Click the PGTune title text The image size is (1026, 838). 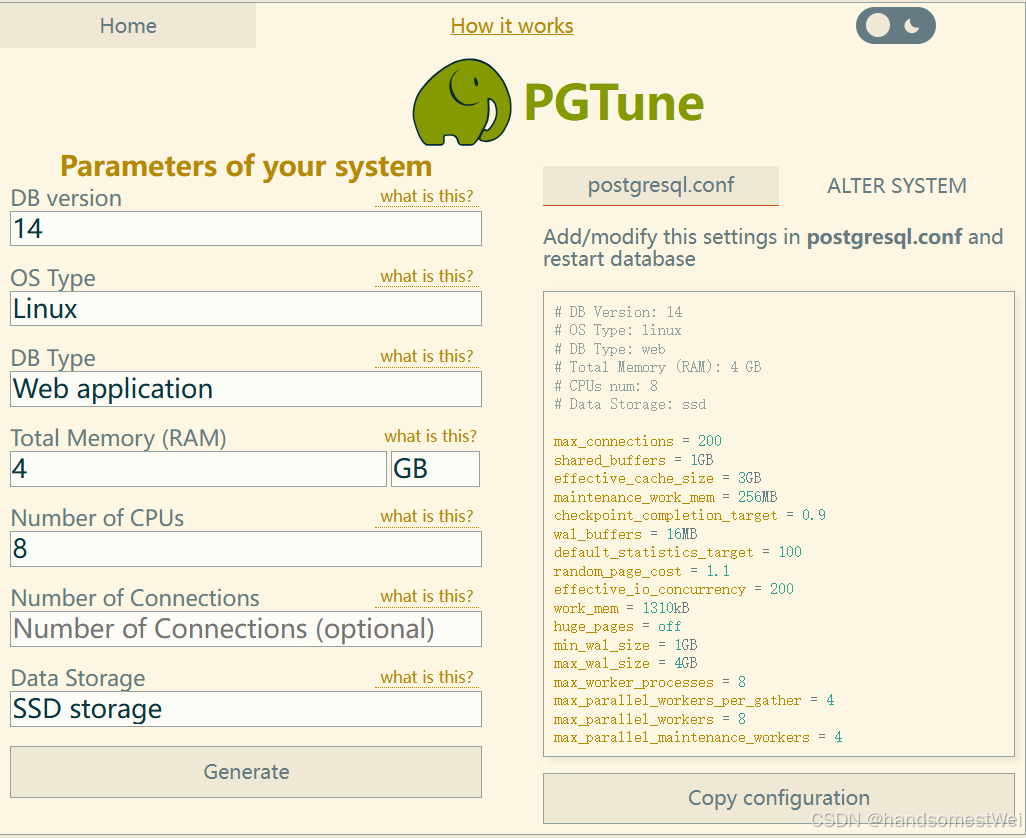[614, 103]
